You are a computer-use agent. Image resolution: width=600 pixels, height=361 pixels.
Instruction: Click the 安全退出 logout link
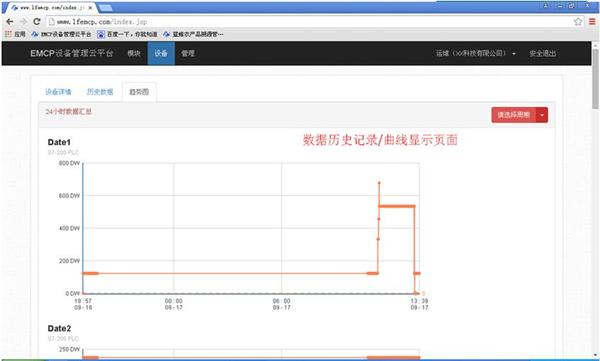coord(543,54)
